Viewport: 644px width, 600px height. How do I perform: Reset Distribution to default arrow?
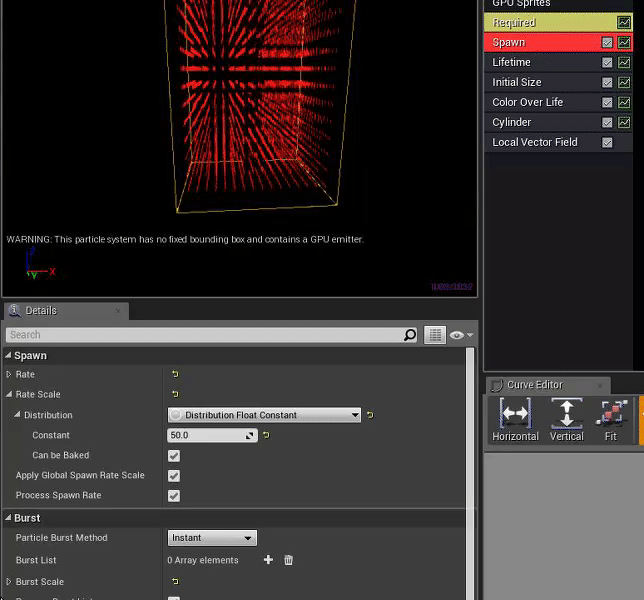370,415
